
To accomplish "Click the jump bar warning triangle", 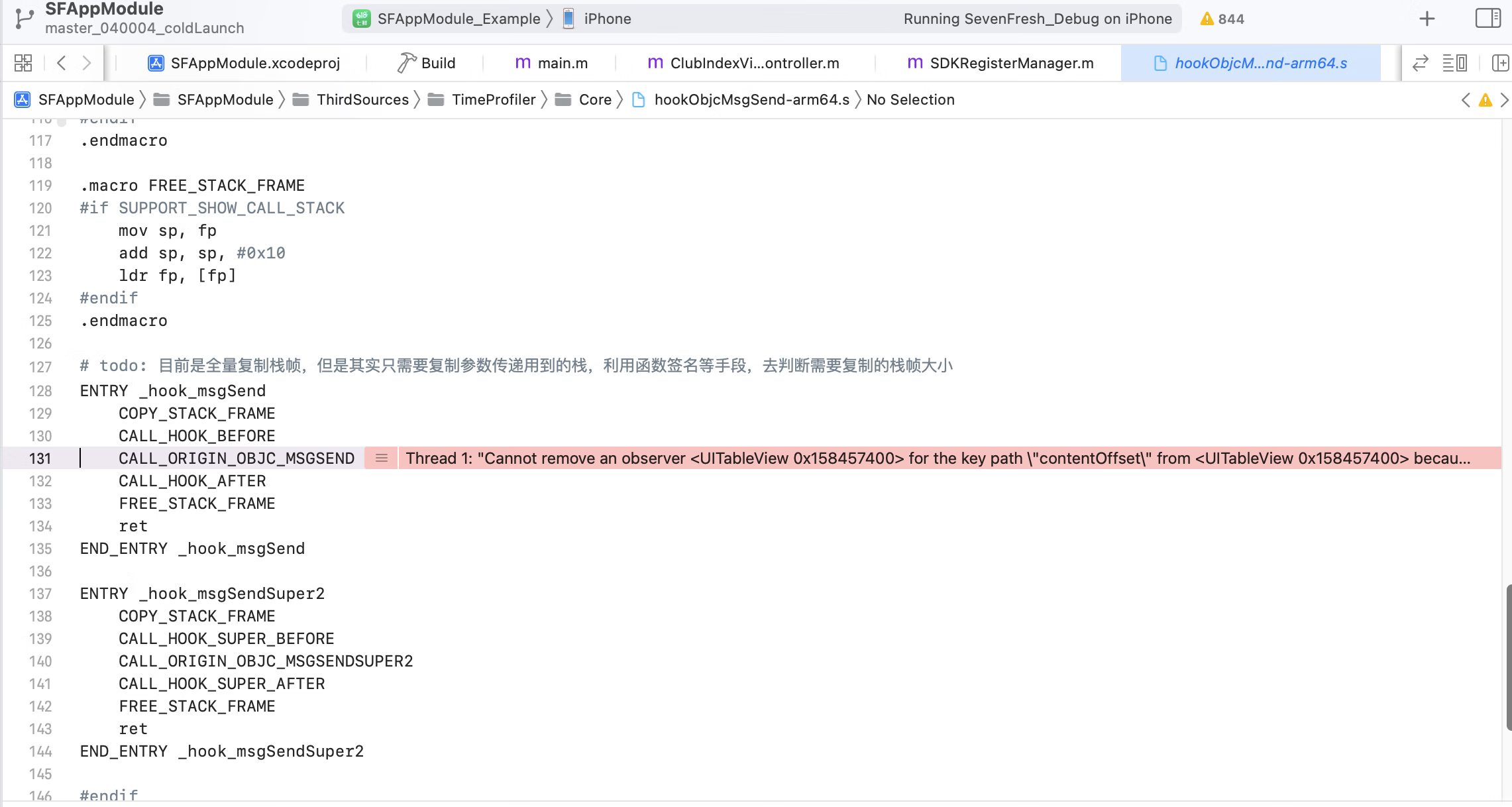I will [x=1485, y=100].
